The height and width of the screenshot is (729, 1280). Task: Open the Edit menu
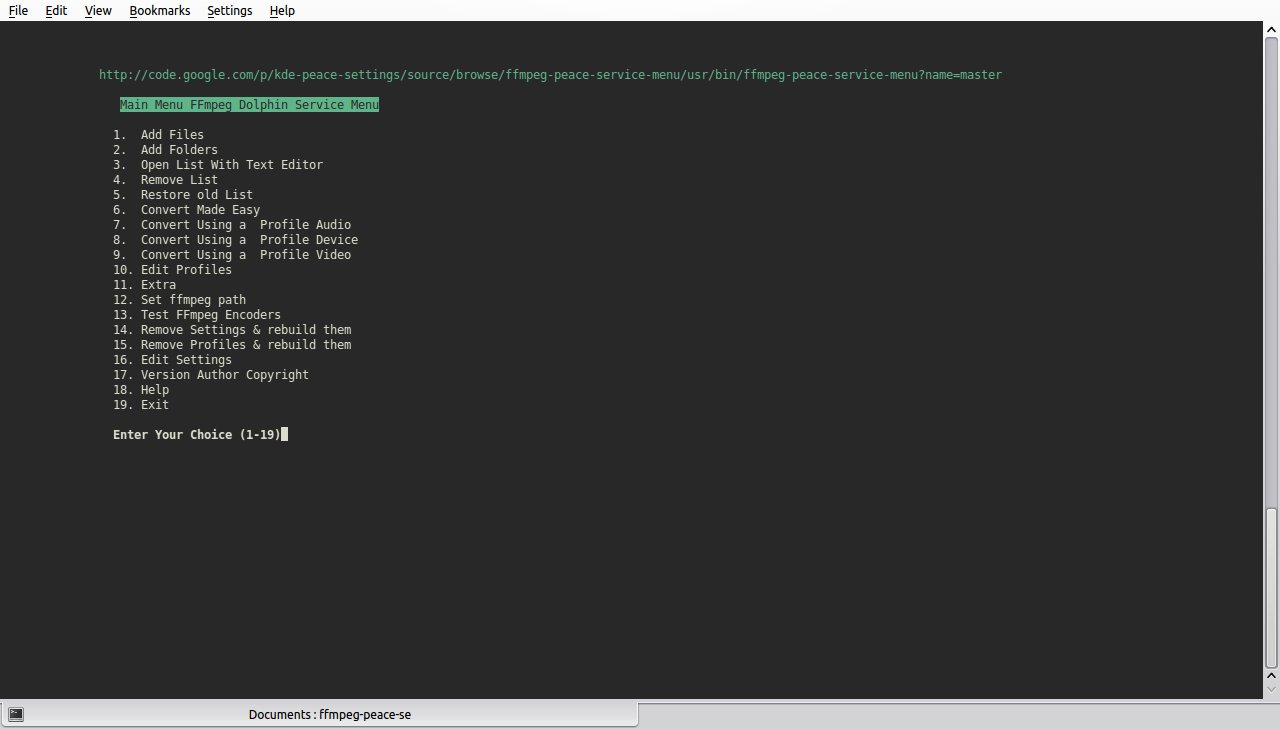56,10
